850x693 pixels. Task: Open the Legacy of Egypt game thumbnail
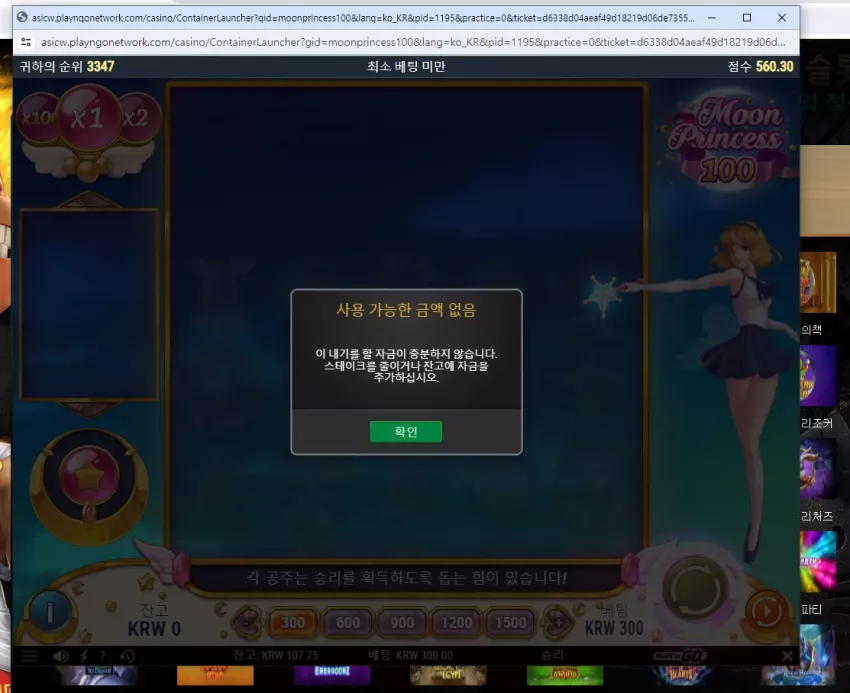pos(448,676)
